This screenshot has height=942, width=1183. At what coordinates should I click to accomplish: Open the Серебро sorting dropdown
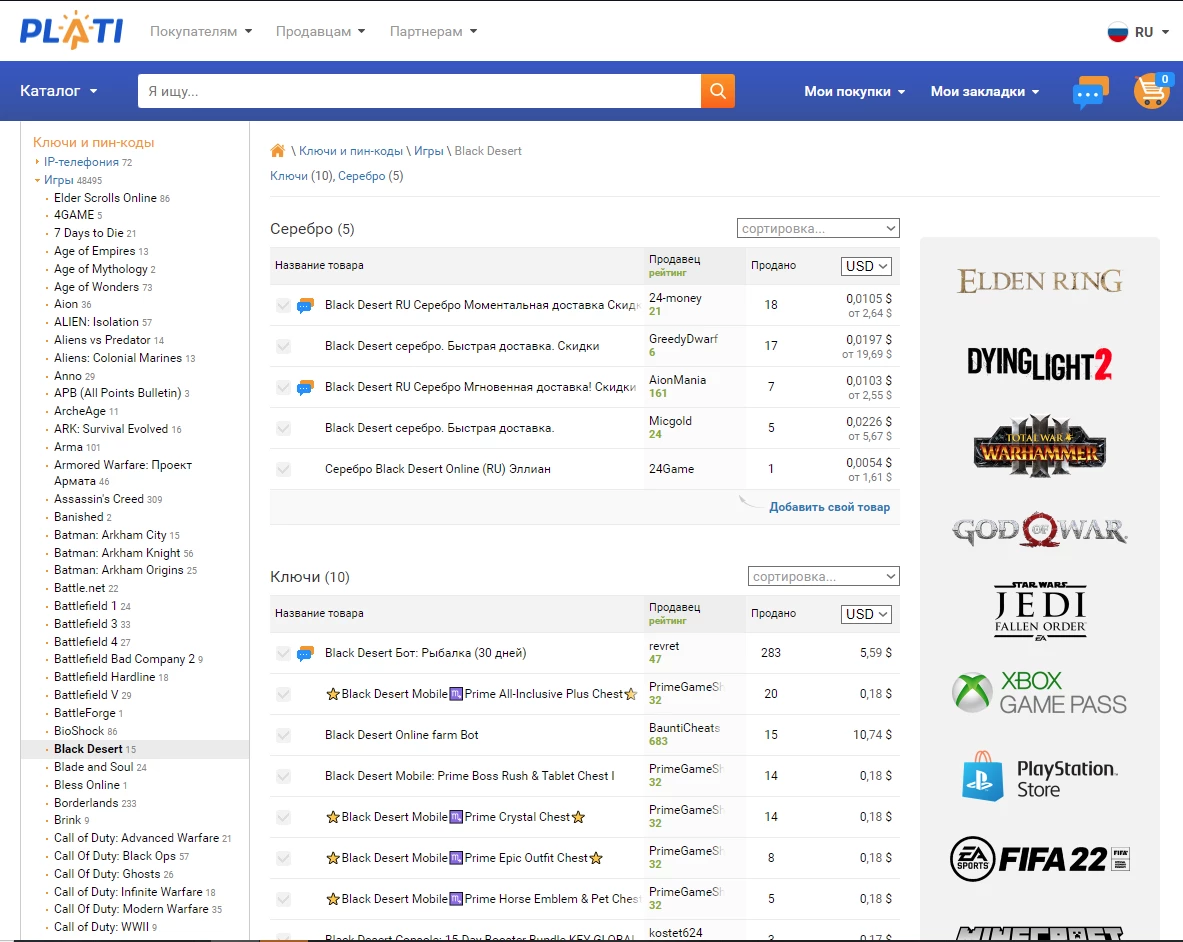tap(818, 229)
